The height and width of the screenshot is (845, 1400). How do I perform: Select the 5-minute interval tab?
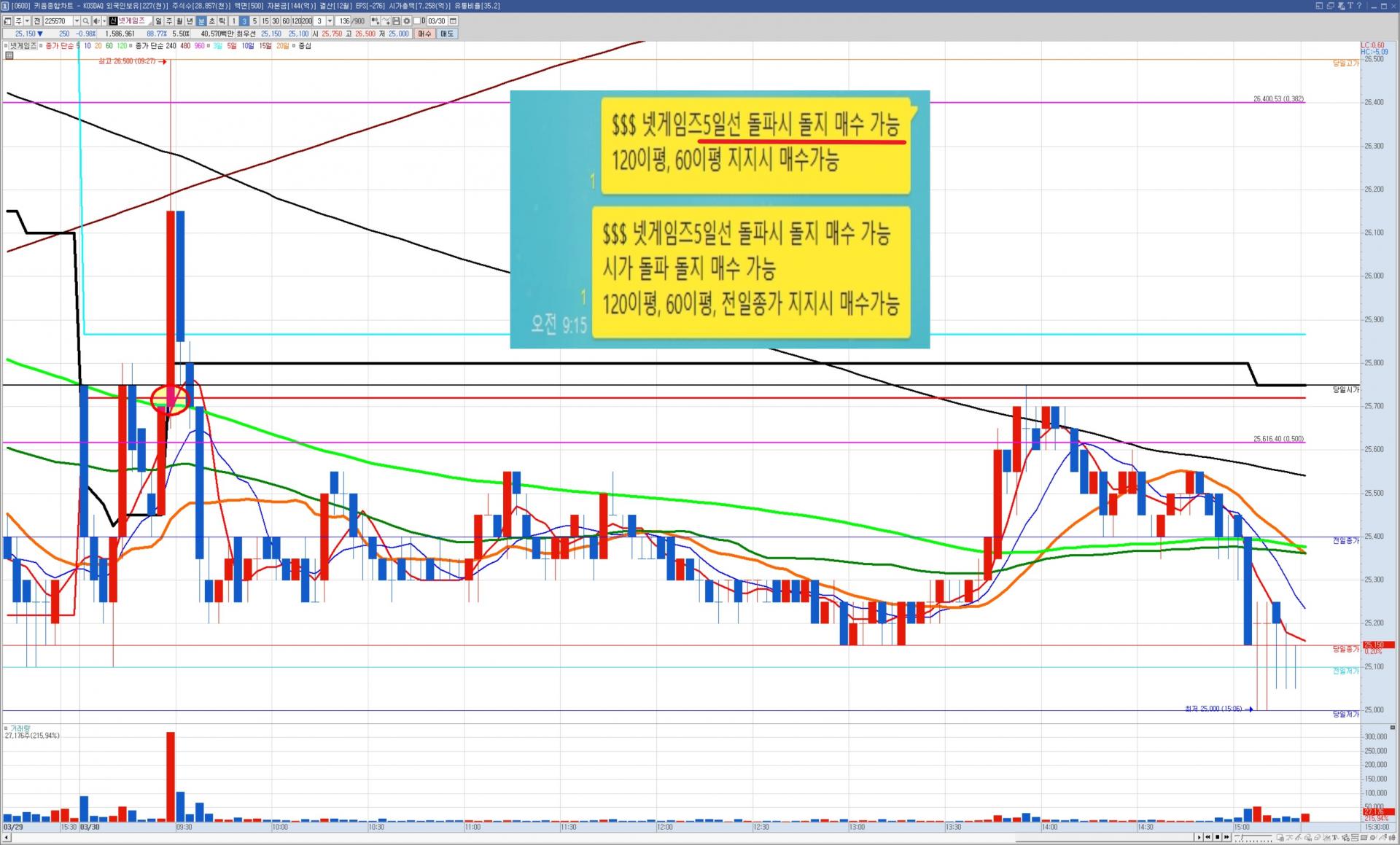tap(254, 21)
